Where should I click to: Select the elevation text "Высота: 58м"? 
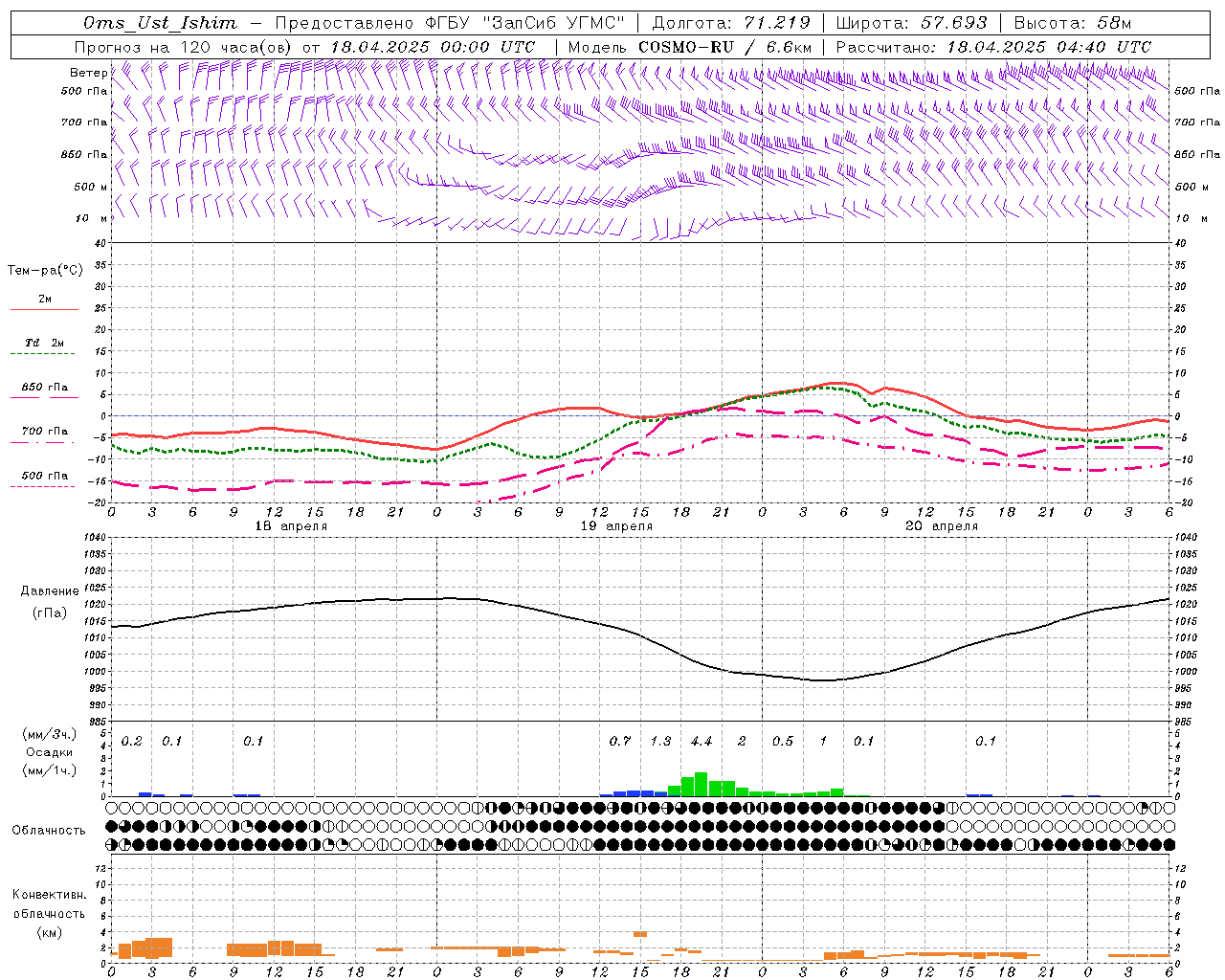[x=1072, y=23]
